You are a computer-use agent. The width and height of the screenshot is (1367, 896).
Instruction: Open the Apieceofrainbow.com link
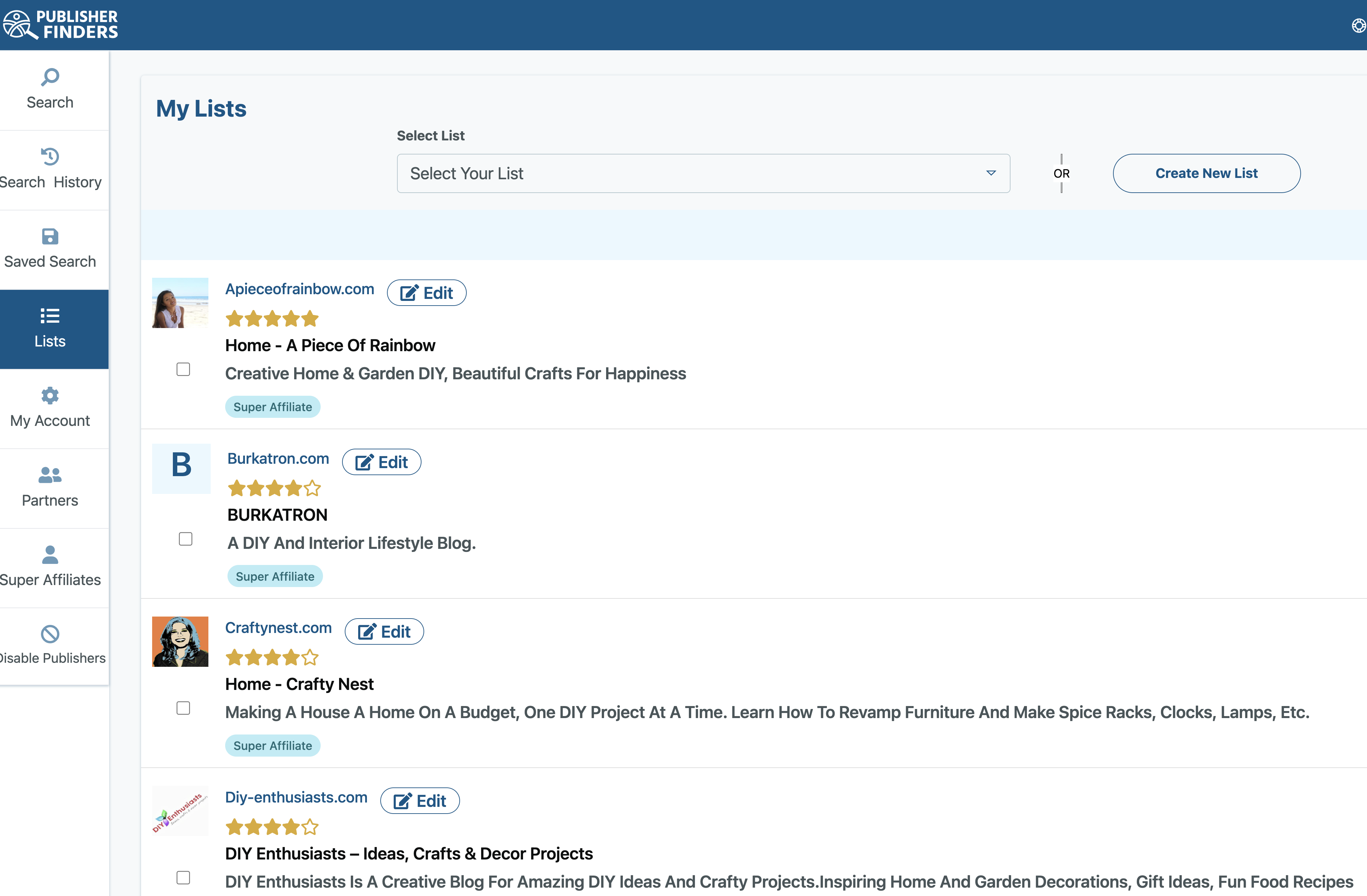click(299, 289)
